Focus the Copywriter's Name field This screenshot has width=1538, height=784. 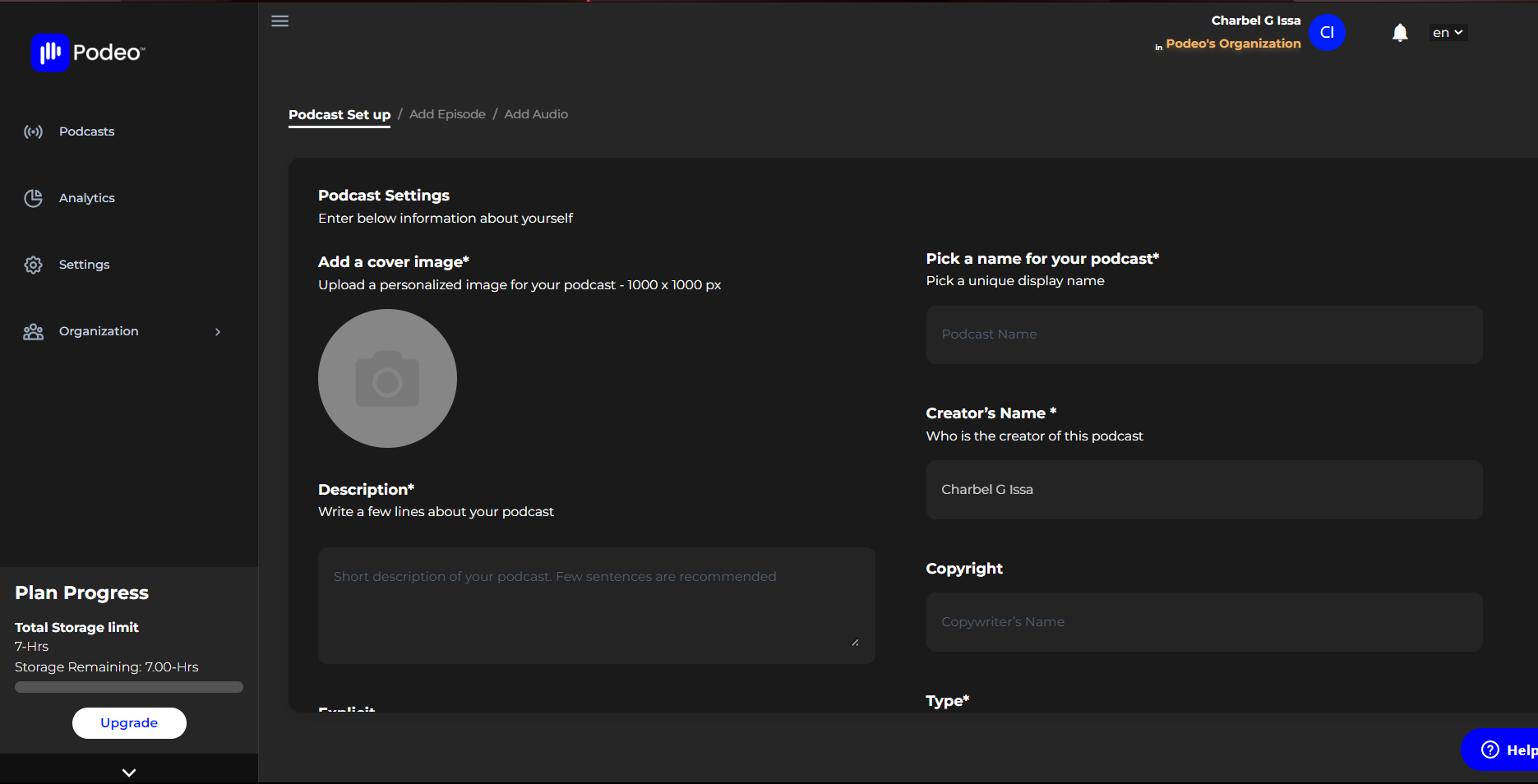pyautogui.click(x=1204, y=622)
